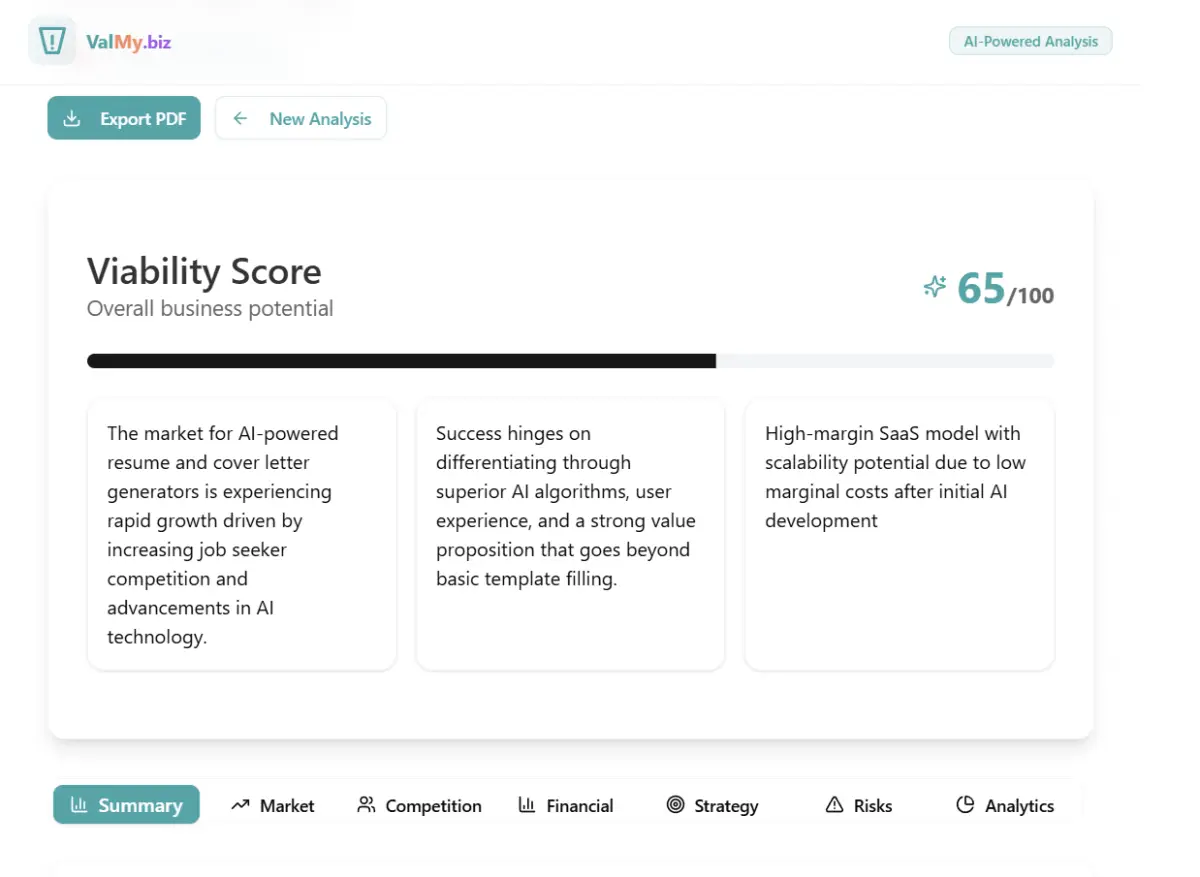Open the Competition tab
The width and height of the screenshot is (1200, 877).
click(x=433, y=806)
